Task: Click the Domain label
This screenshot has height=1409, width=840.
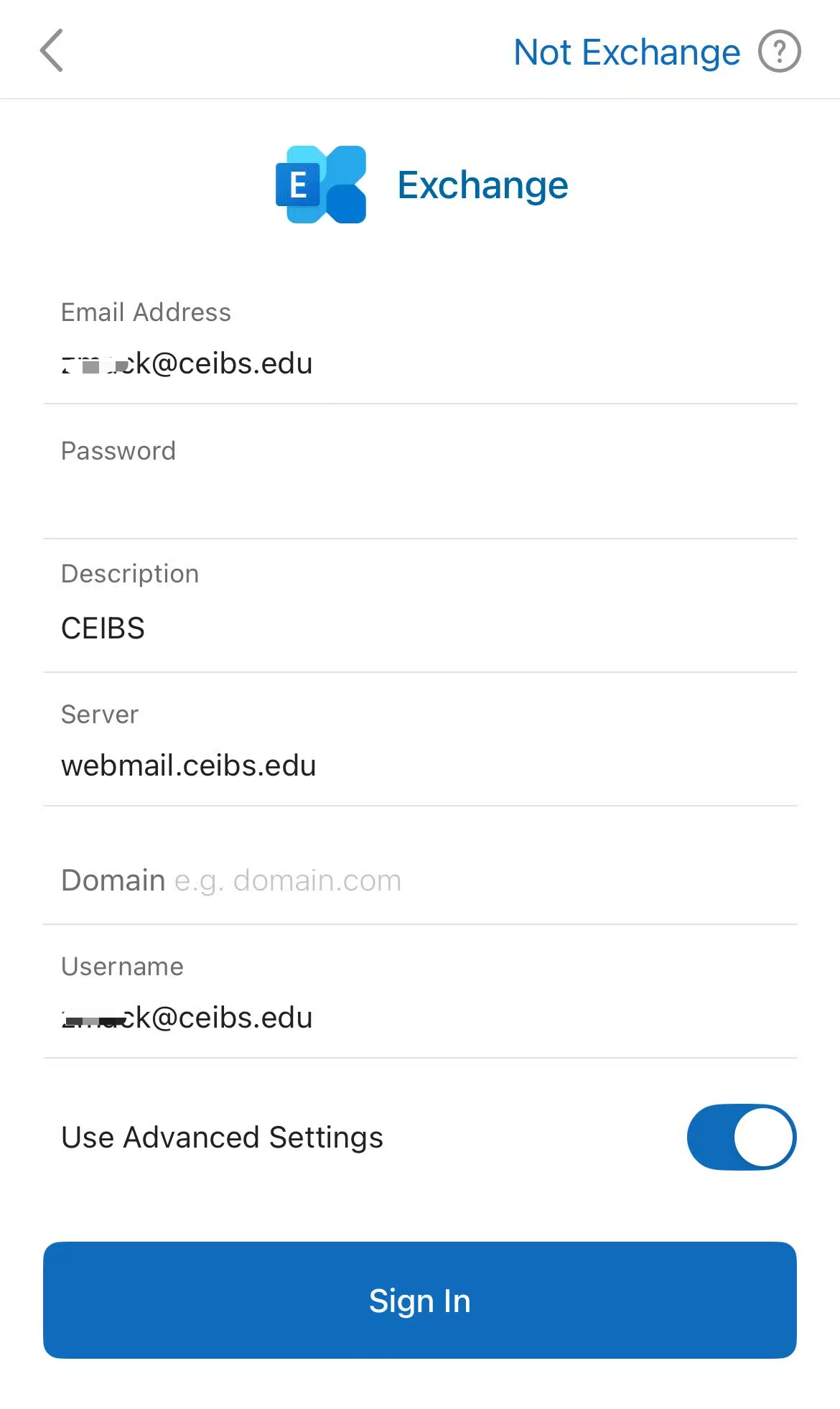Action: click(113, 880)
